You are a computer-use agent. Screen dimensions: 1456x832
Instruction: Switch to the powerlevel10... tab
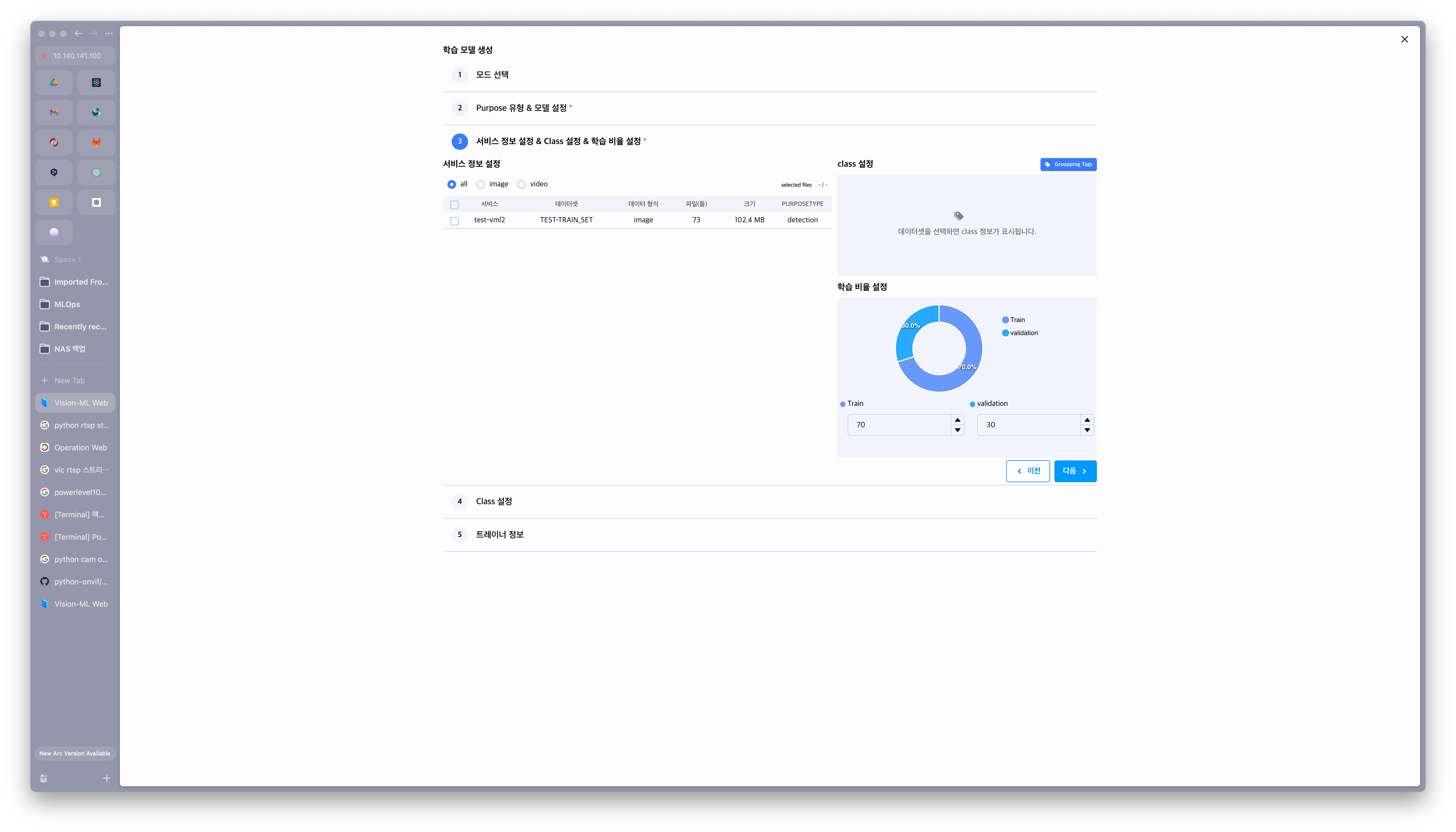click(x=75, y=492)
